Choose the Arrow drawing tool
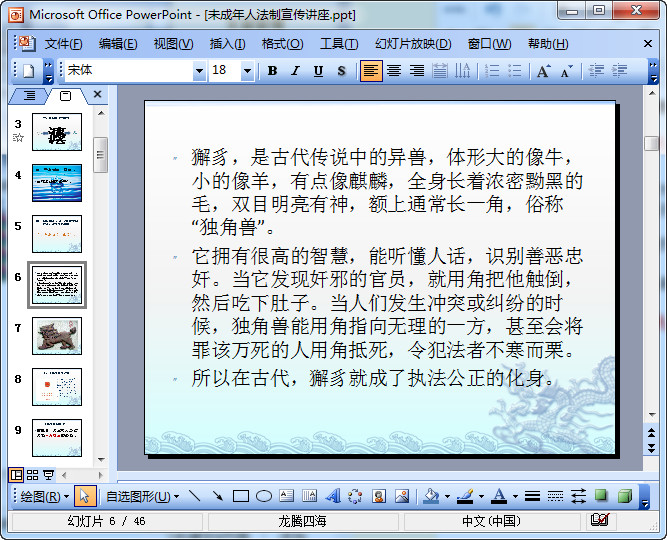The height and width of the screenshot is (540, 667). click(218, 496)
